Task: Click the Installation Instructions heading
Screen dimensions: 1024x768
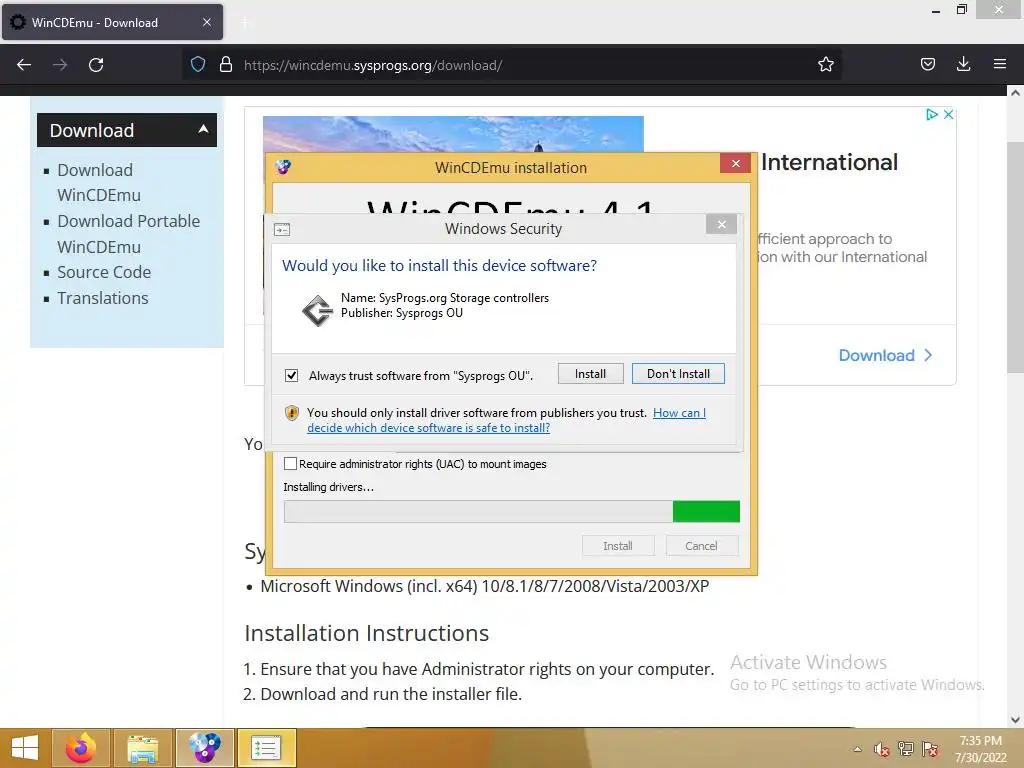Action: pyautogui.click(x=366, y=633)
